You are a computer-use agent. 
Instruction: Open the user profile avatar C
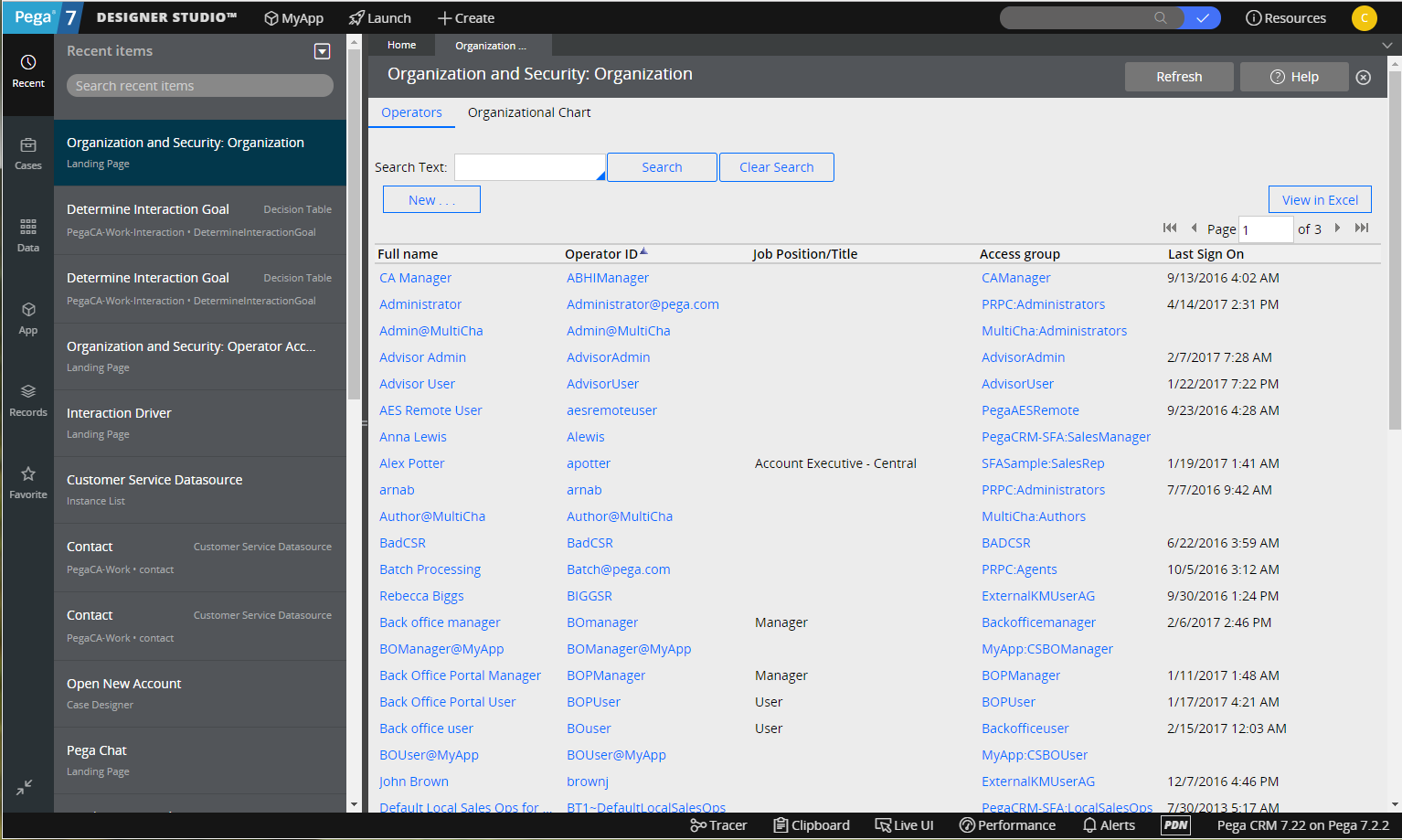tap(1364, 17)
